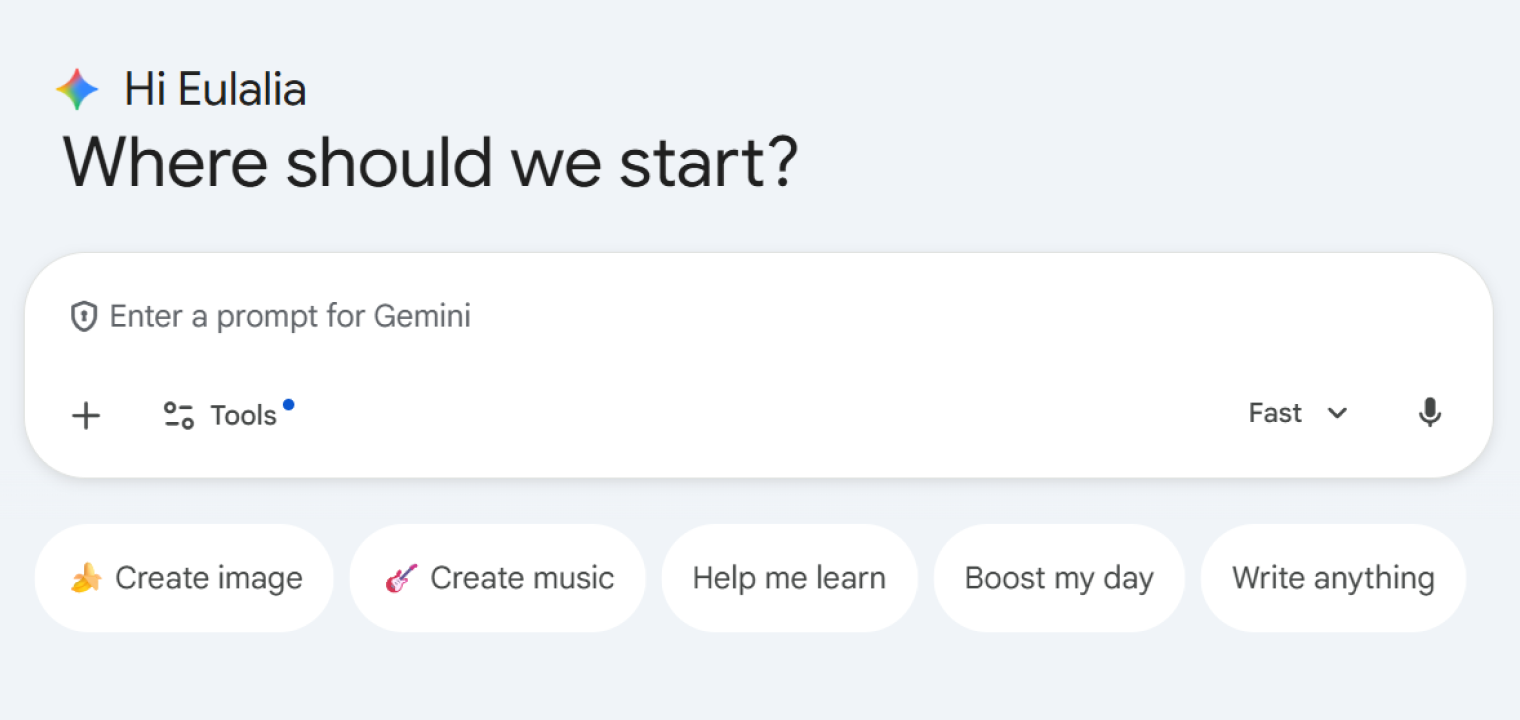The height and width of the screenshot is (720, 1520).
Task: Choose the Boost my day chip
Action: (x=1059, y=577)
